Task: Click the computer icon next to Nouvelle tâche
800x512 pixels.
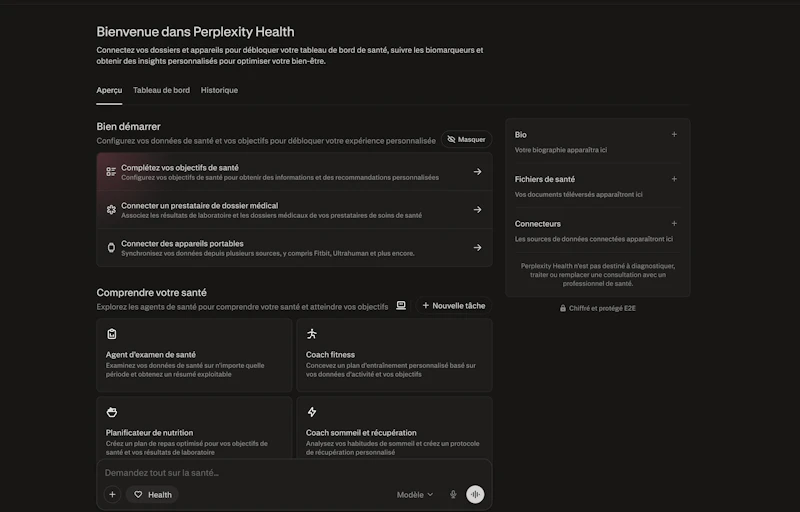Action: coord(401,305)
